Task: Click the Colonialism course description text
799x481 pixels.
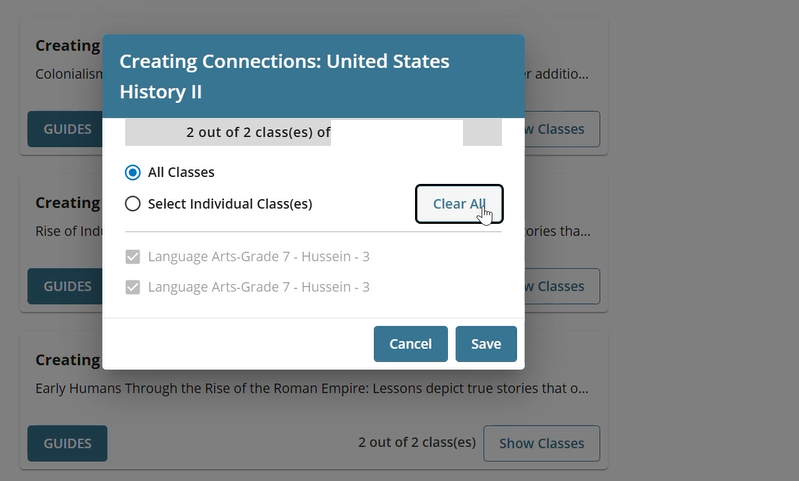Action: [67, 74]
